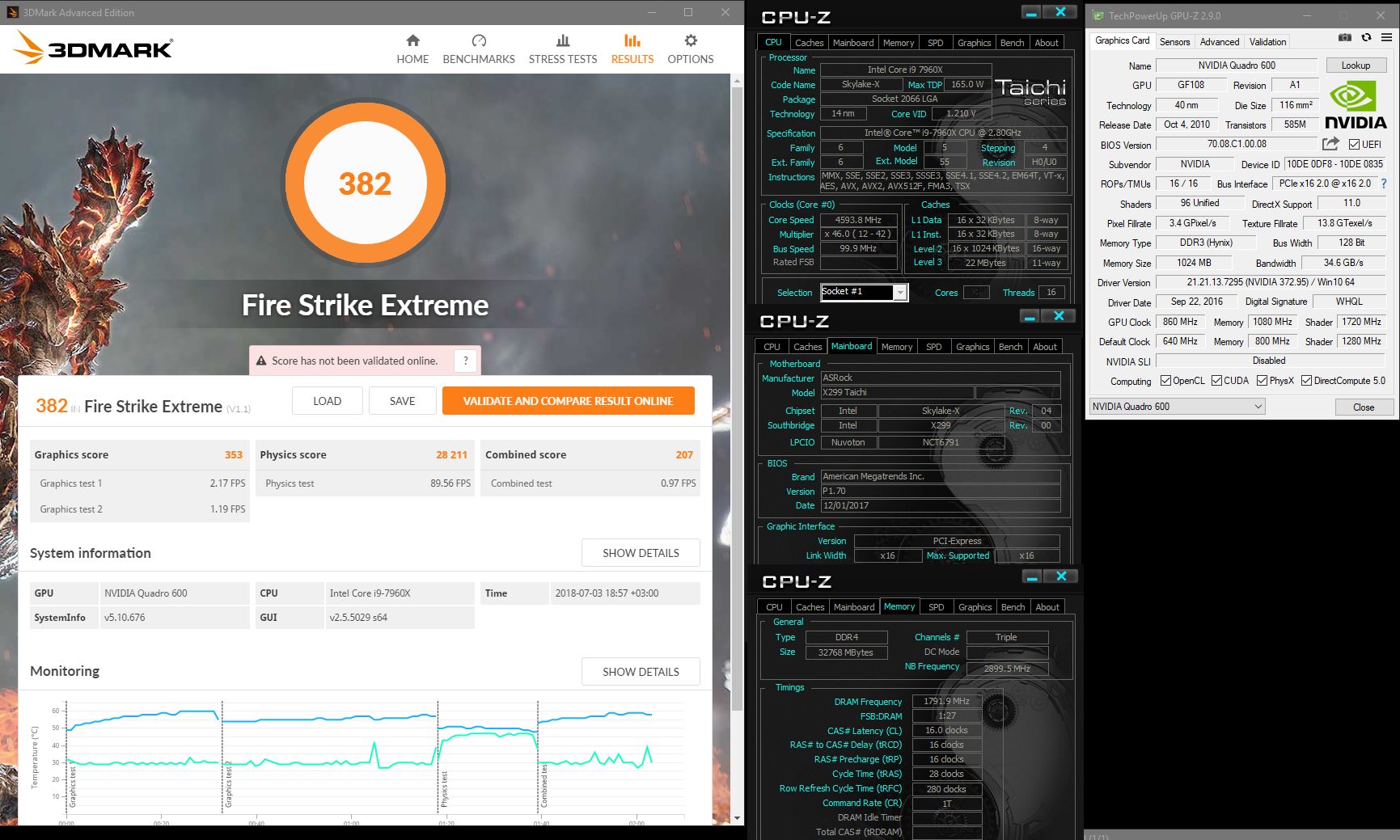This screenshot has height=840, width=1400.
Task: Open Caches tab in top CPU-Z window
Action: pyautogui.click(x=809, y=43)
